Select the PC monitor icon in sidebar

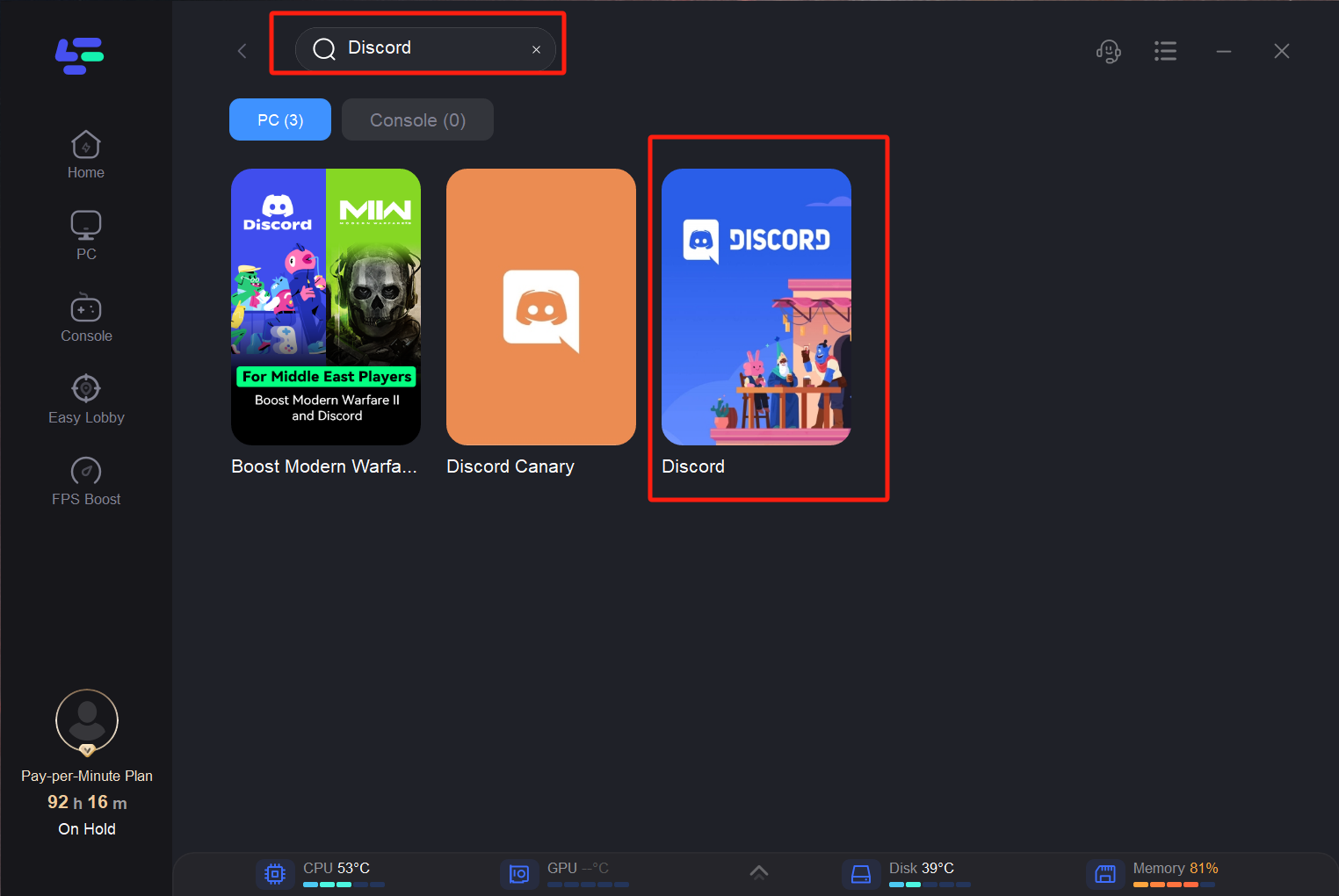[x=86, y=235]
